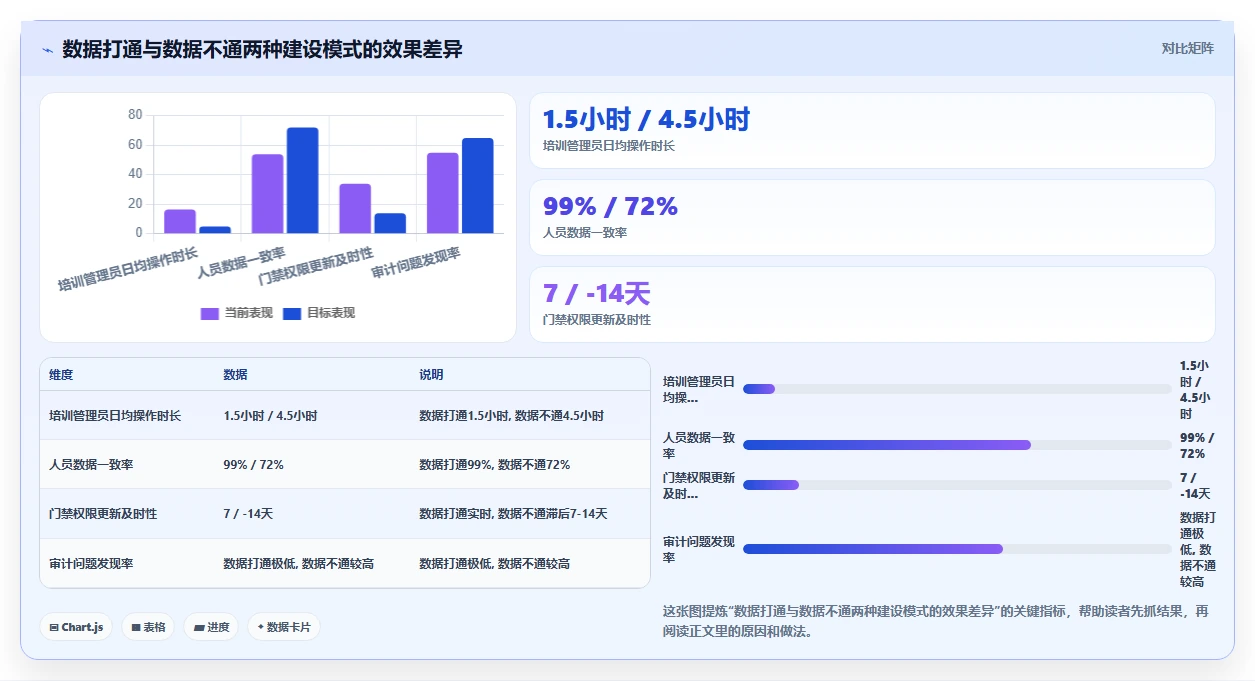
Task: Click the card title 数据打通与数据不通两种建设模式的效果差异
Action: pos(262,49)
